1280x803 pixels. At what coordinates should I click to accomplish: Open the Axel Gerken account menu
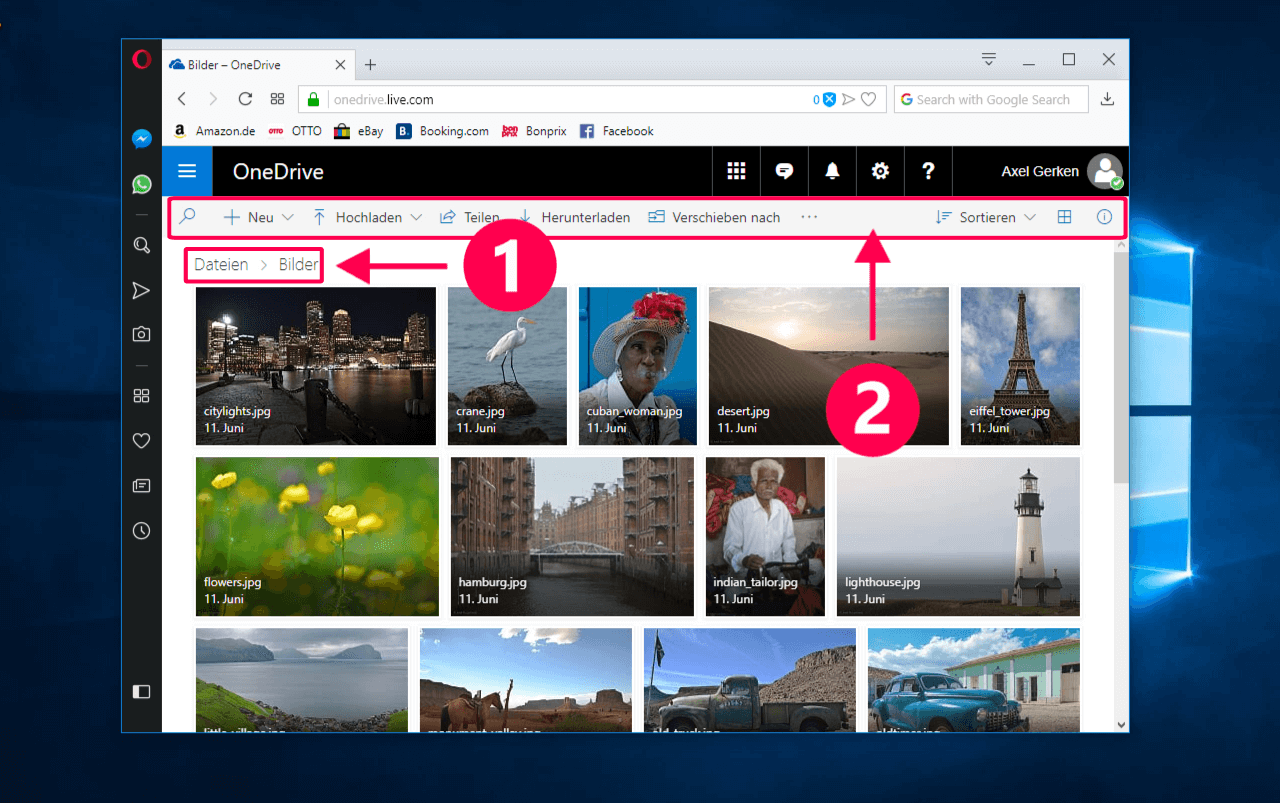(x=1062, y=171)
